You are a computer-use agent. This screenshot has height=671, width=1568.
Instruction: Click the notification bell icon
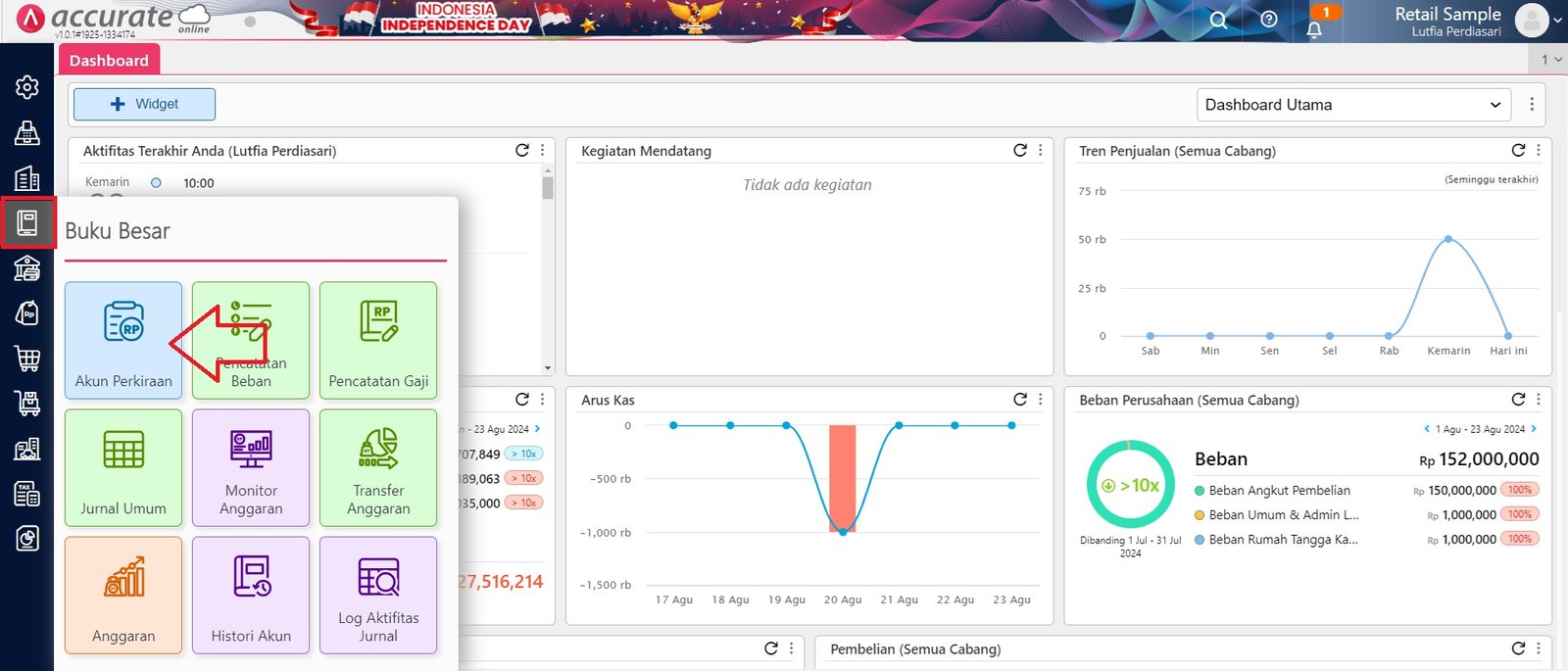click(x=1314, y=26)
